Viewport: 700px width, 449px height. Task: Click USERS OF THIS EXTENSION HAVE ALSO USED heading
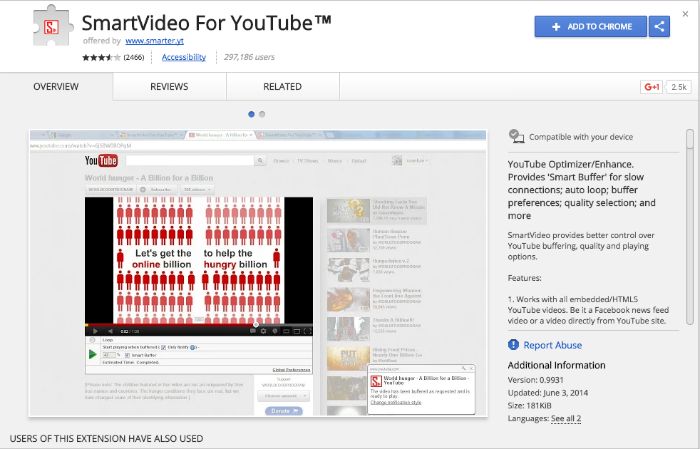coord(106,439)
